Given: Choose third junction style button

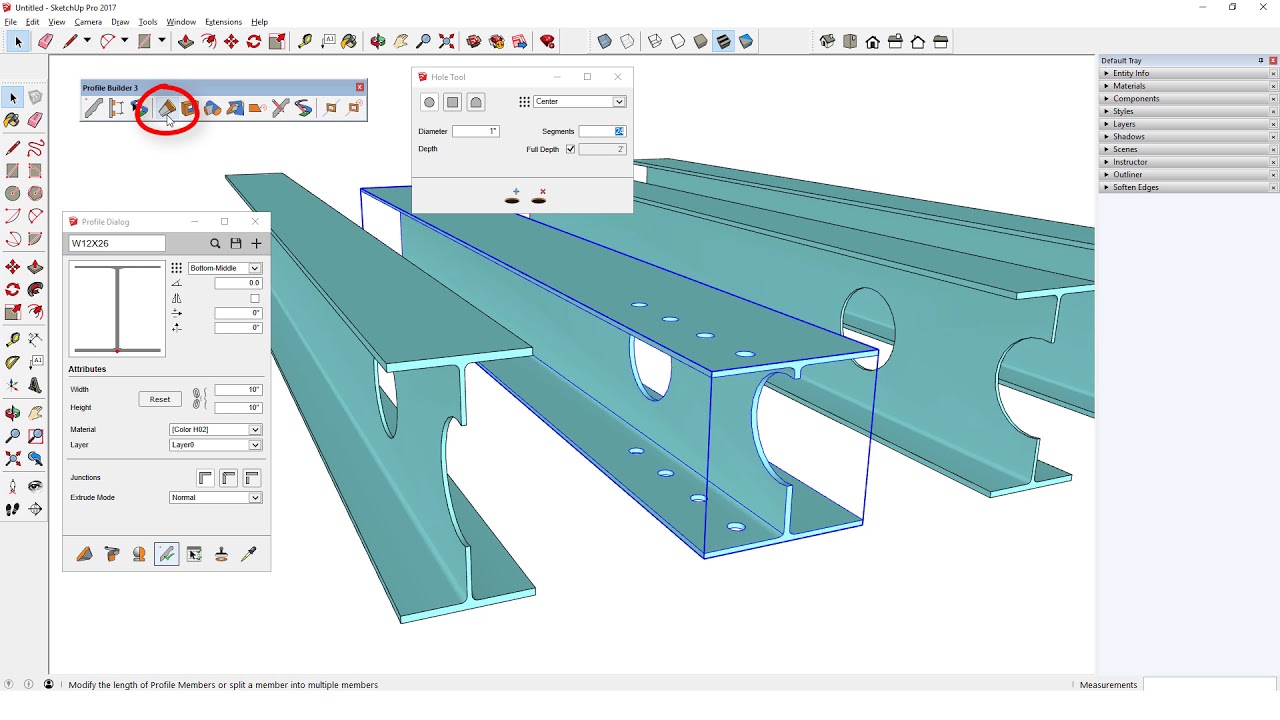Looking at the screenshot, I should coord(252,478).
